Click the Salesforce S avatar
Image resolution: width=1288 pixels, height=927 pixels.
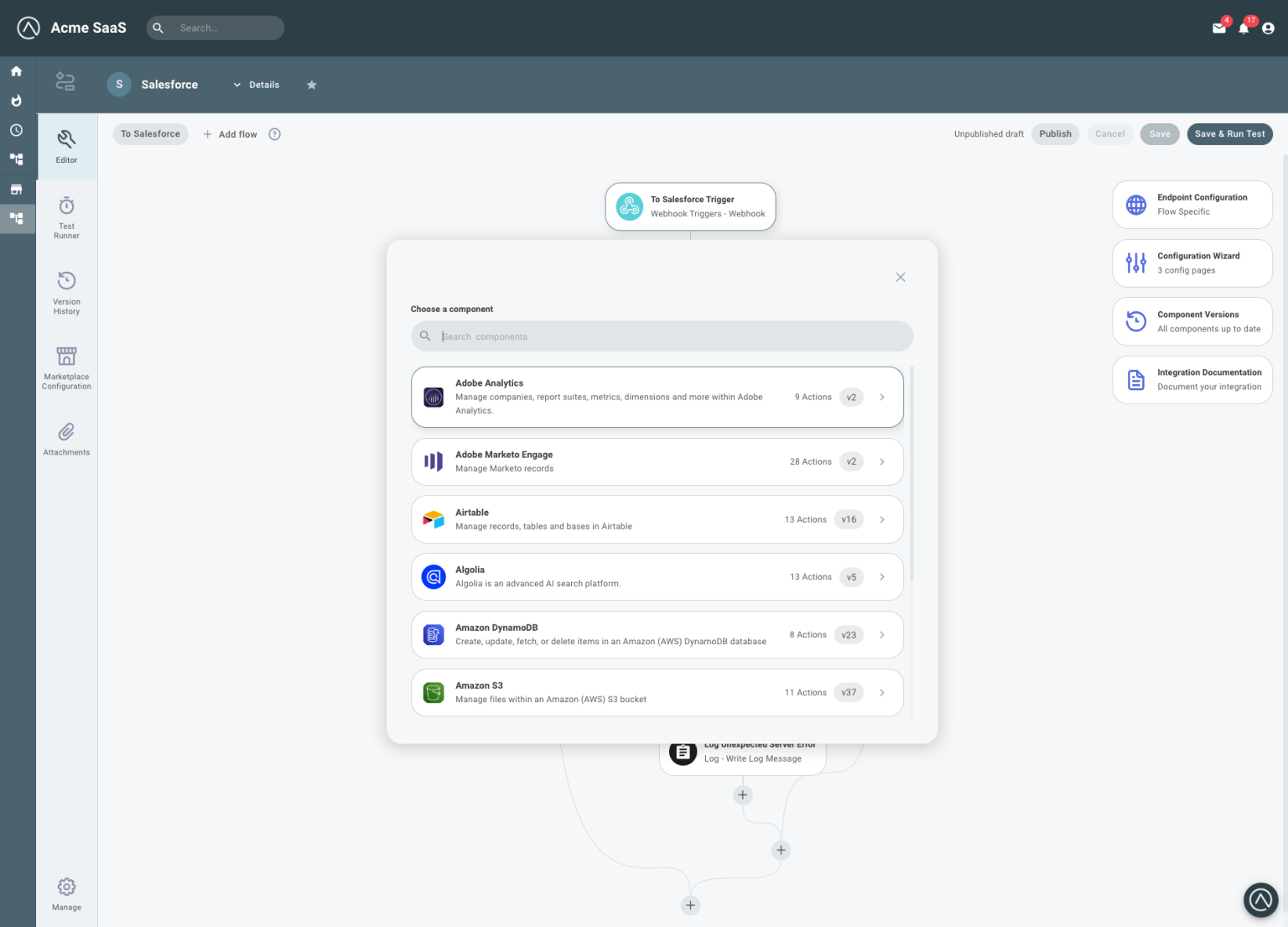[x=119, y=85]
